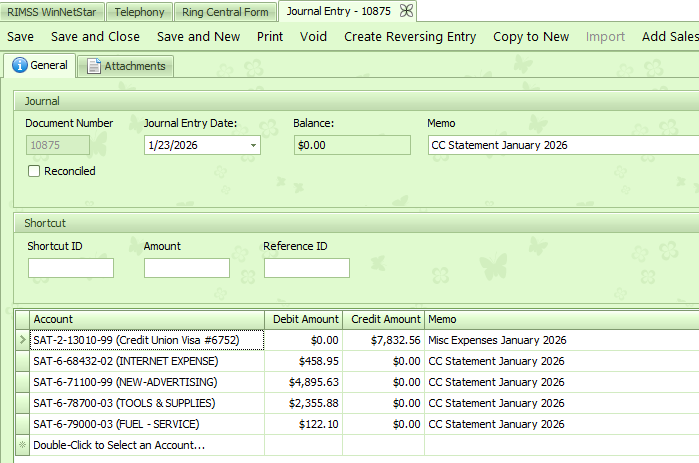The height and width of the screenshot is (463, 699).
Task: Select the FUEL - SERVICE account cell
Action: click(x=147, y=424)
